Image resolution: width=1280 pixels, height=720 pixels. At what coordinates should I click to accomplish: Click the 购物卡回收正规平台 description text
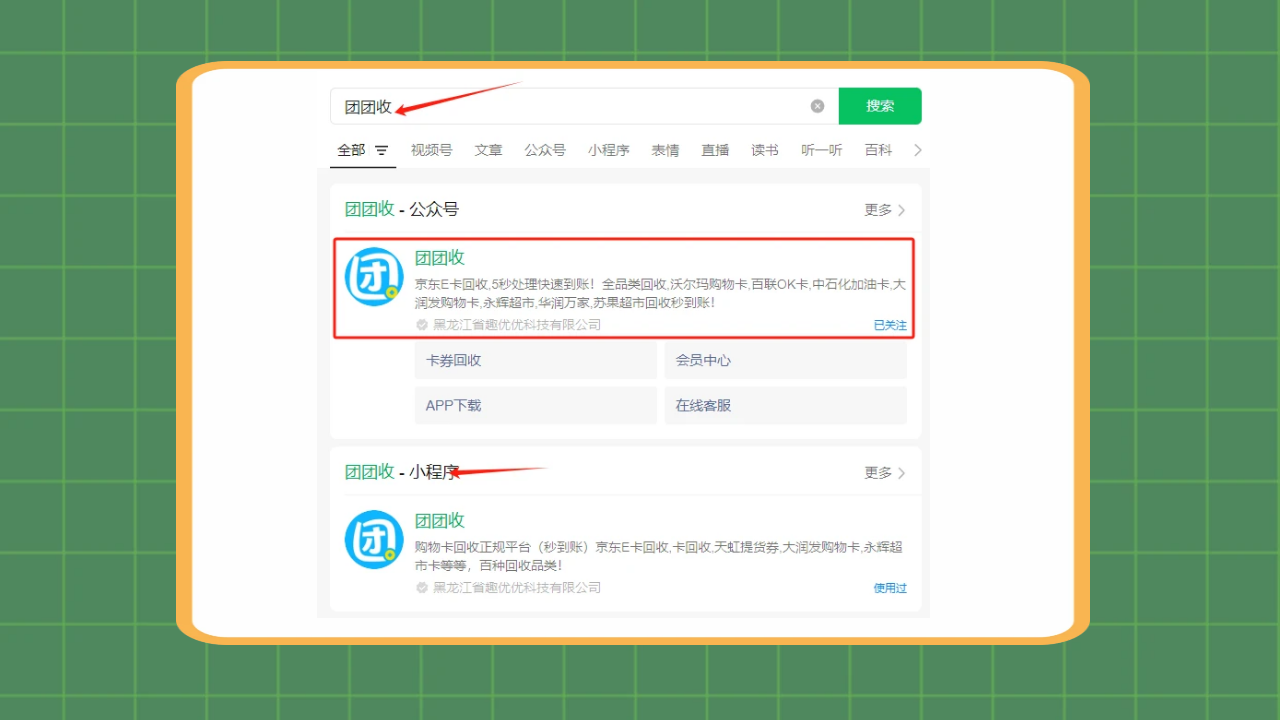tap(659, 556)
